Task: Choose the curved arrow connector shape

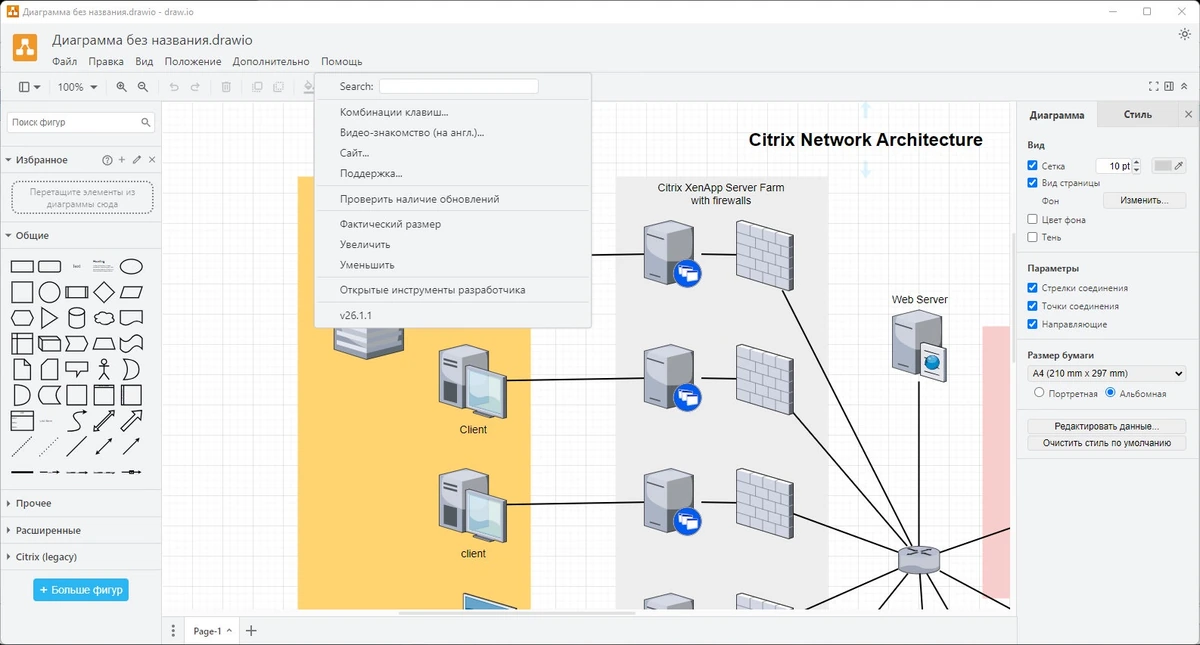Action: pyautogui.click(x=76, y=422)
